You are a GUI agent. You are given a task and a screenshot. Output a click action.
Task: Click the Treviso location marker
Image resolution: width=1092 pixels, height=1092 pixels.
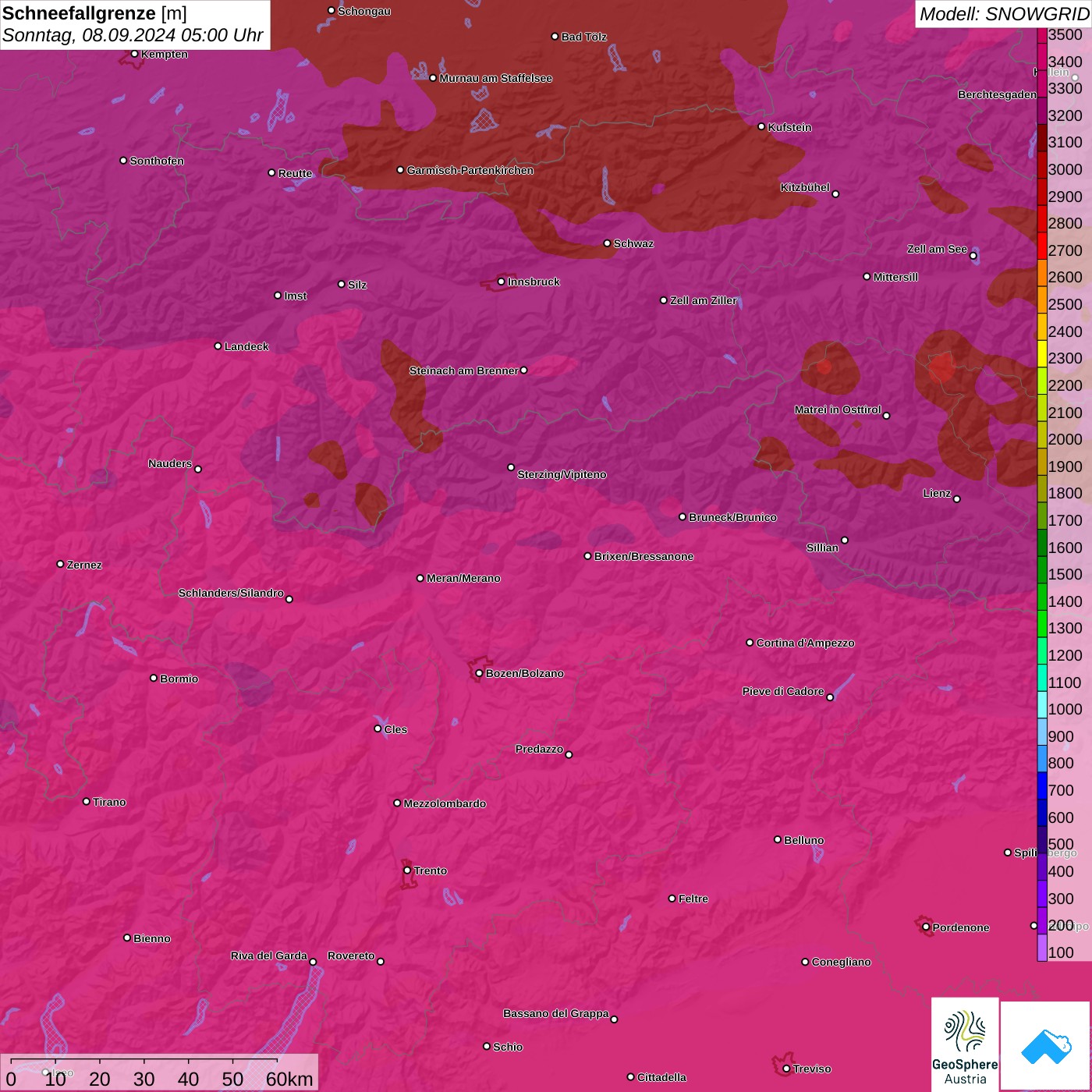(x=786, y=1069)
